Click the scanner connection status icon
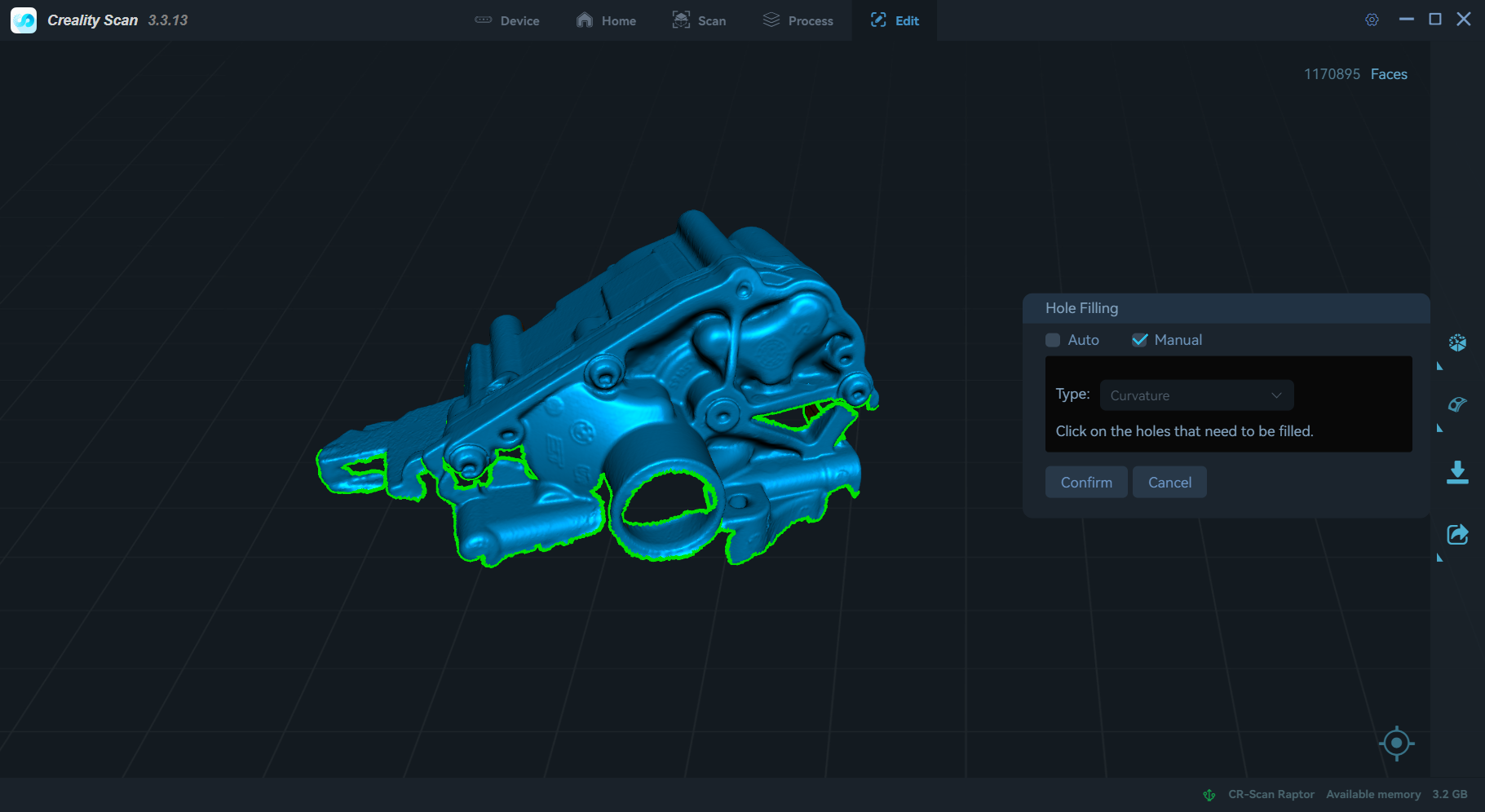 click(1209, 795)
